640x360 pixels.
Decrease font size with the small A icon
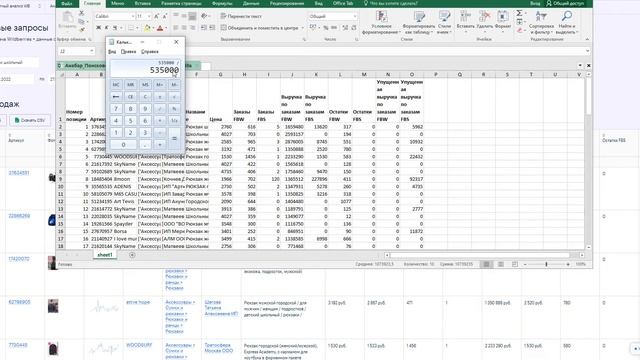164,16
